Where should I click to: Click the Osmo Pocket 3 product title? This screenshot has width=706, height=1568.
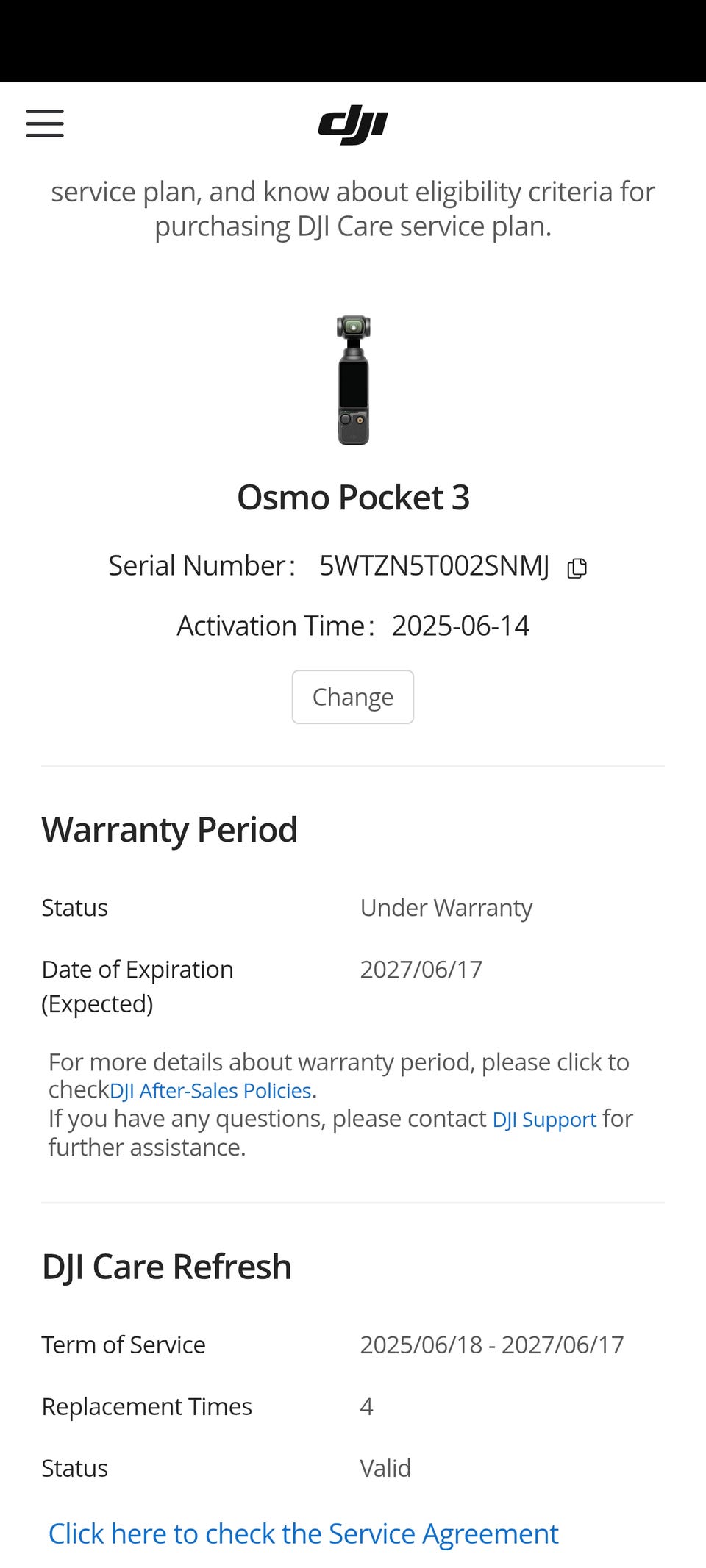pyautogui.click(x=353, y=498)
